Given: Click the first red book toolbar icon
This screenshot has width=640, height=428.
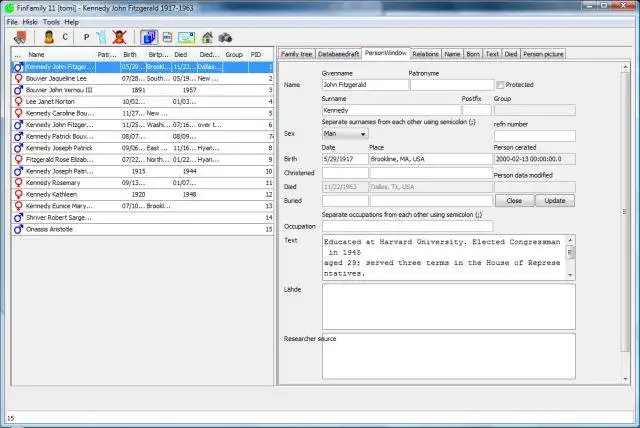Looking at the screenshot, I should click(x=21, y=37).
